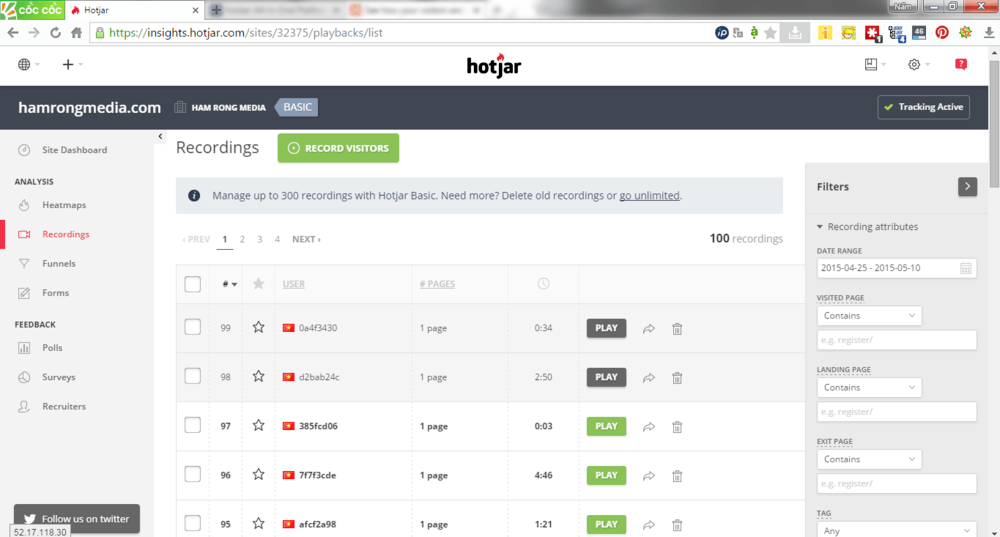Collapse the Filters panel arrow
1000x537 pixels.
tap(967, 187)
